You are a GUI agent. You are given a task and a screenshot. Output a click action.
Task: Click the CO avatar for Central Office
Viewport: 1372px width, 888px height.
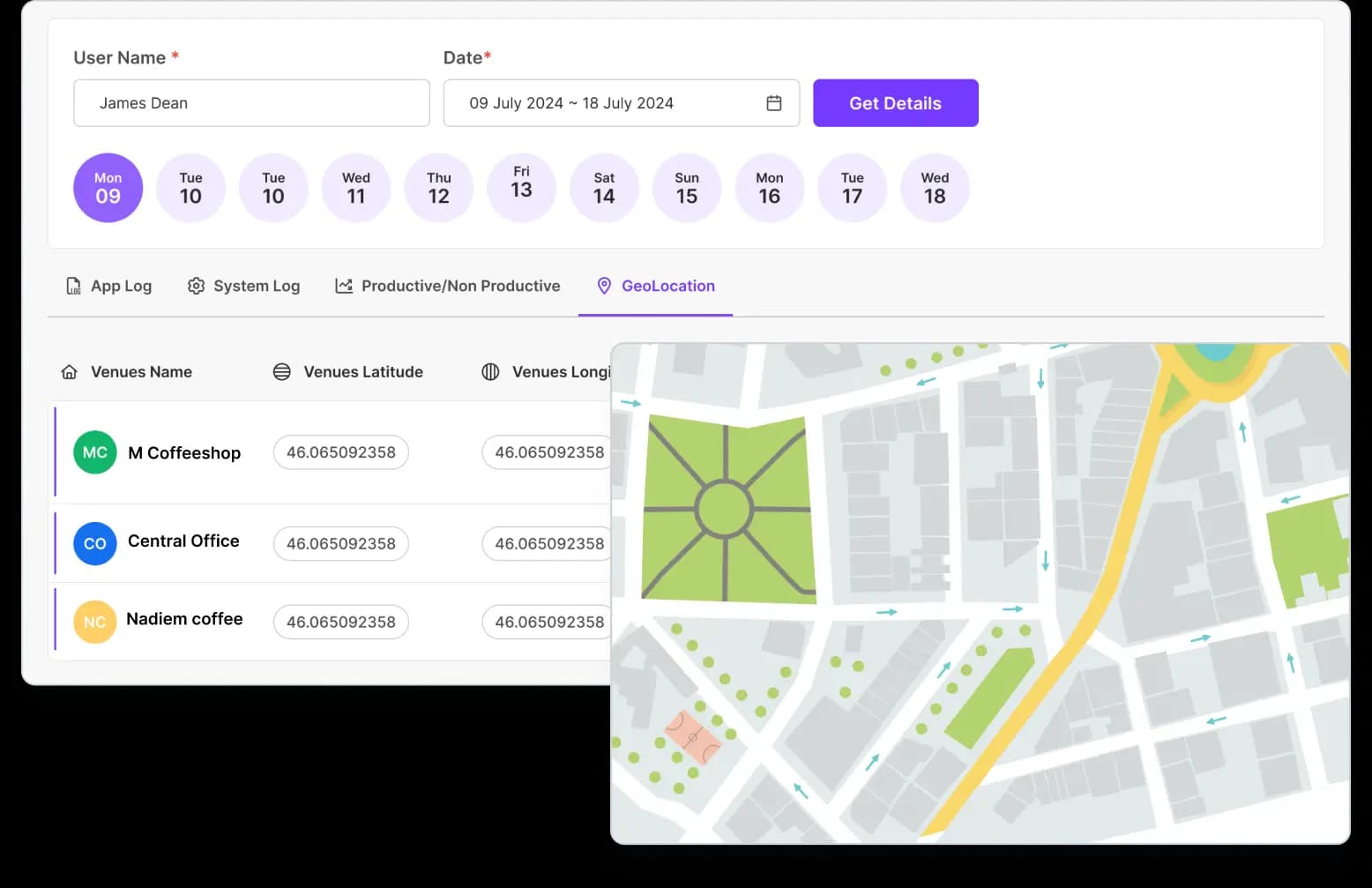pyautogui.click(x=95, y=543)
